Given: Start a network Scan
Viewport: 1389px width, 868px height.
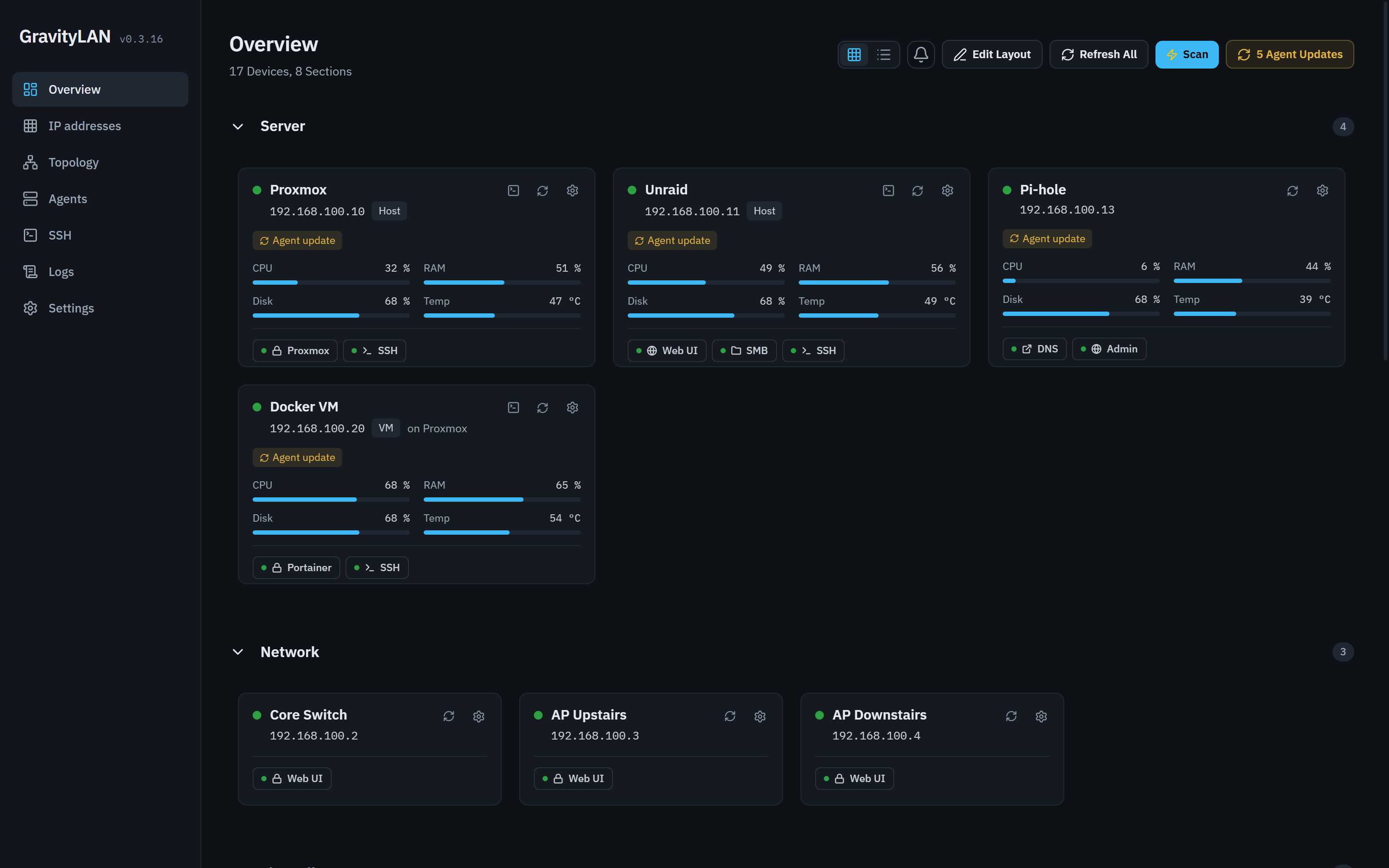Looking at the screenshot, I should click(1186, 55).
